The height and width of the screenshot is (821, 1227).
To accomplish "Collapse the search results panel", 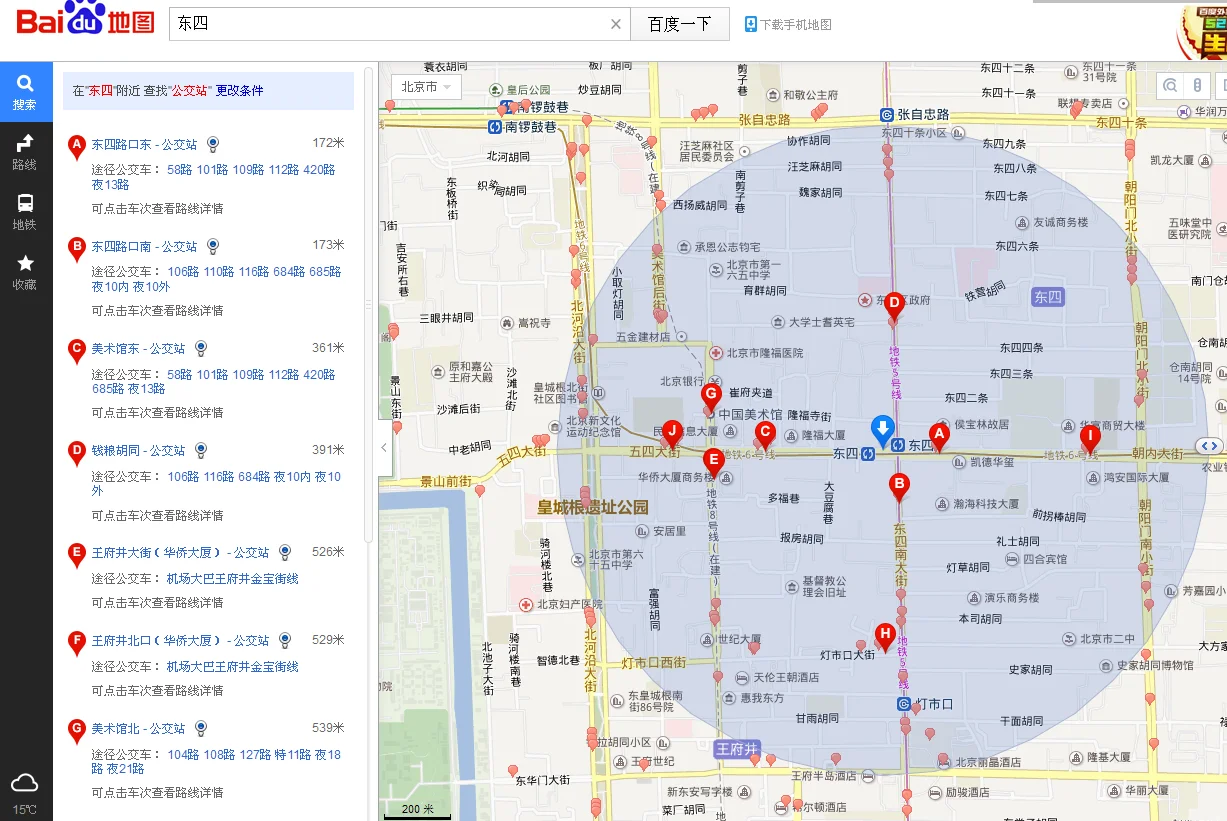I will 383,449.
